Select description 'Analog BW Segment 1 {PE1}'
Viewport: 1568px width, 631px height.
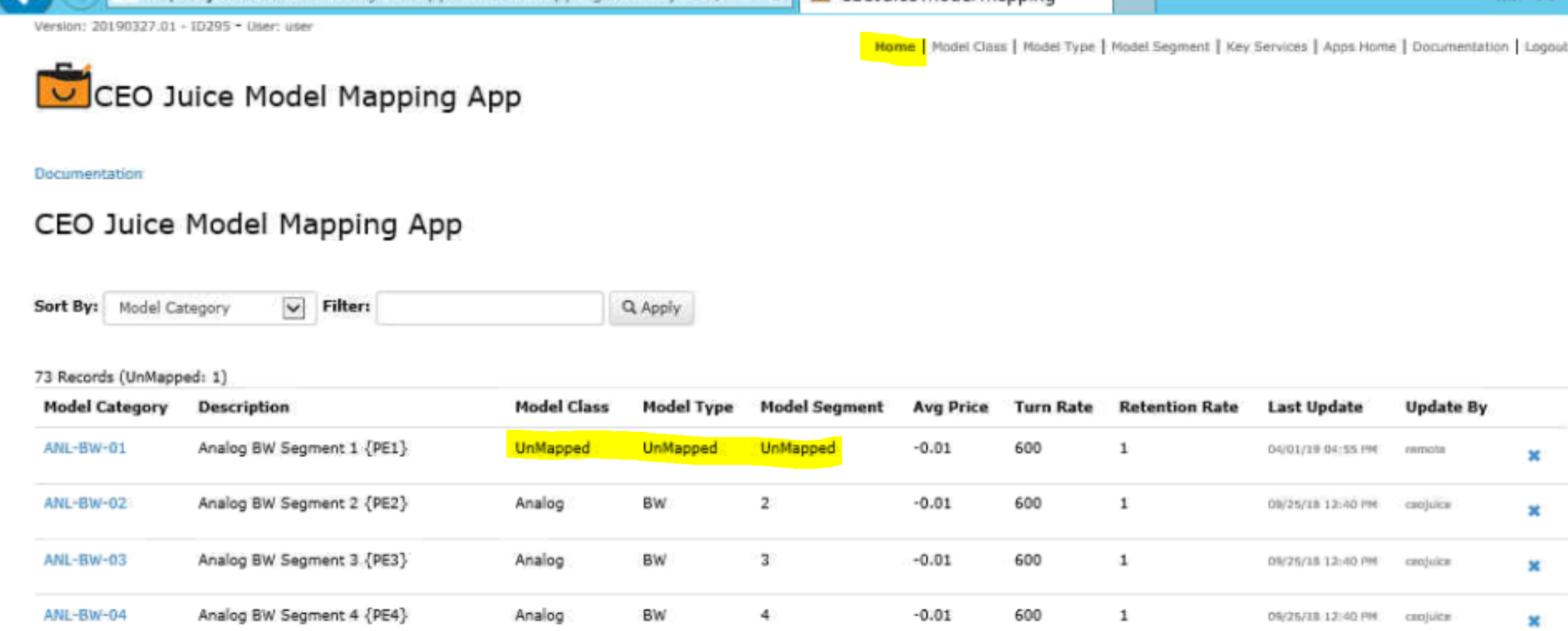pos(302,448)
